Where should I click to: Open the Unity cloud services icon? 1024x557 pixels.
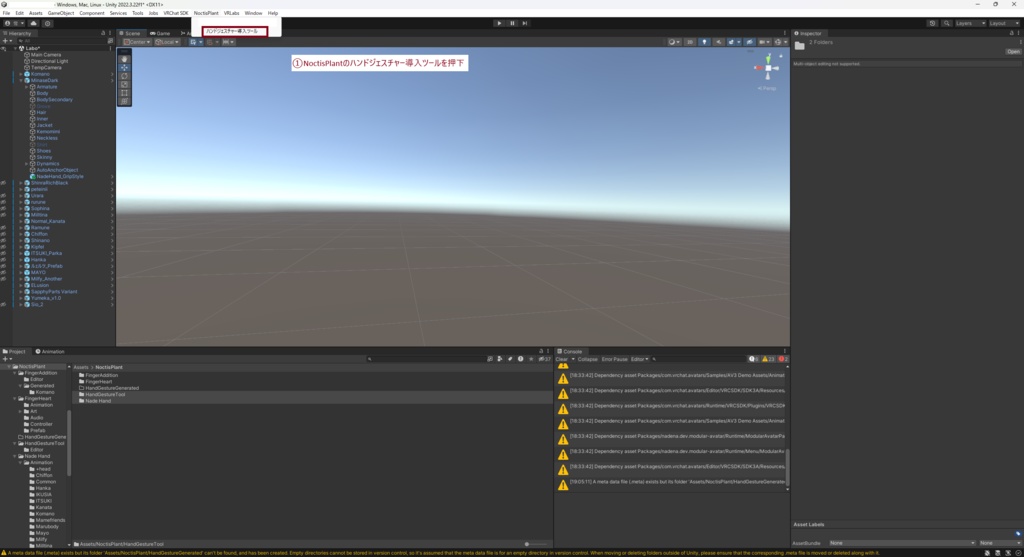coord(33,24)
